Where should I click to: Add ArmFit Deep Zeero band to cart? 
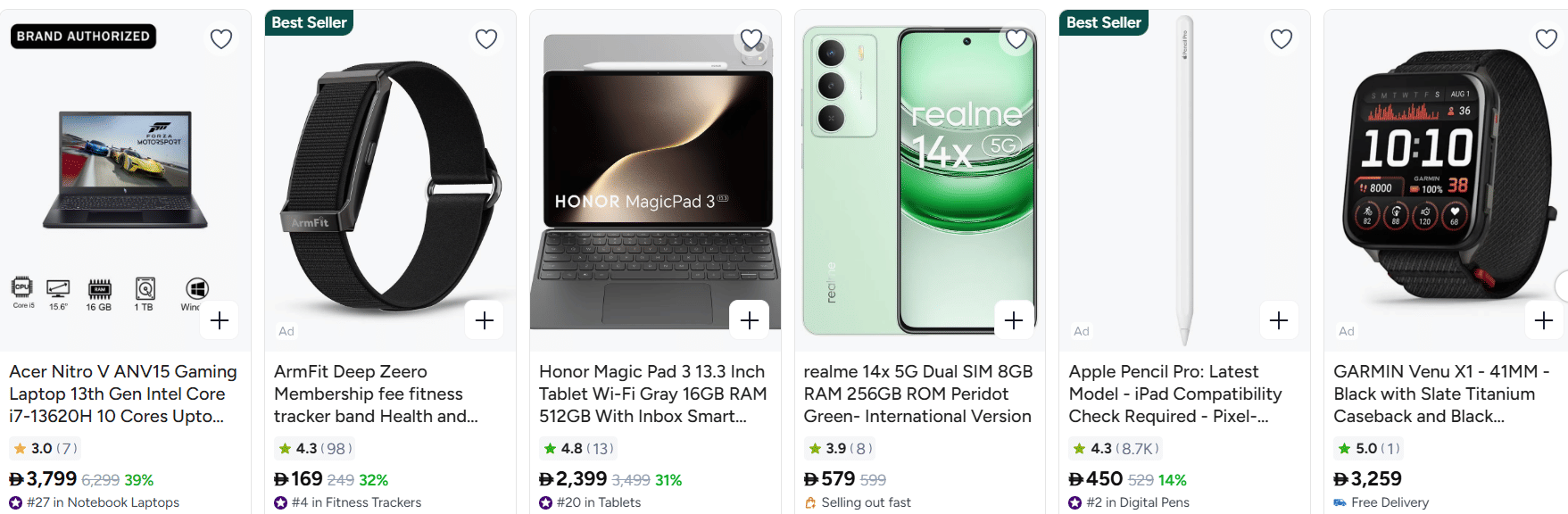click(x=485, y=320)
